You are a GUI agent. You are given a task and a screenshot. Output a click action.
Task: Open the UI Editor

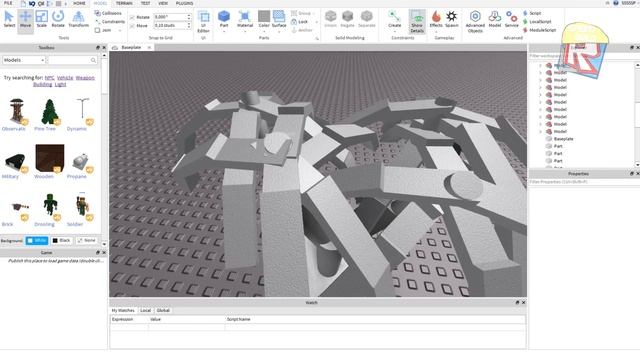click(203, 22)
